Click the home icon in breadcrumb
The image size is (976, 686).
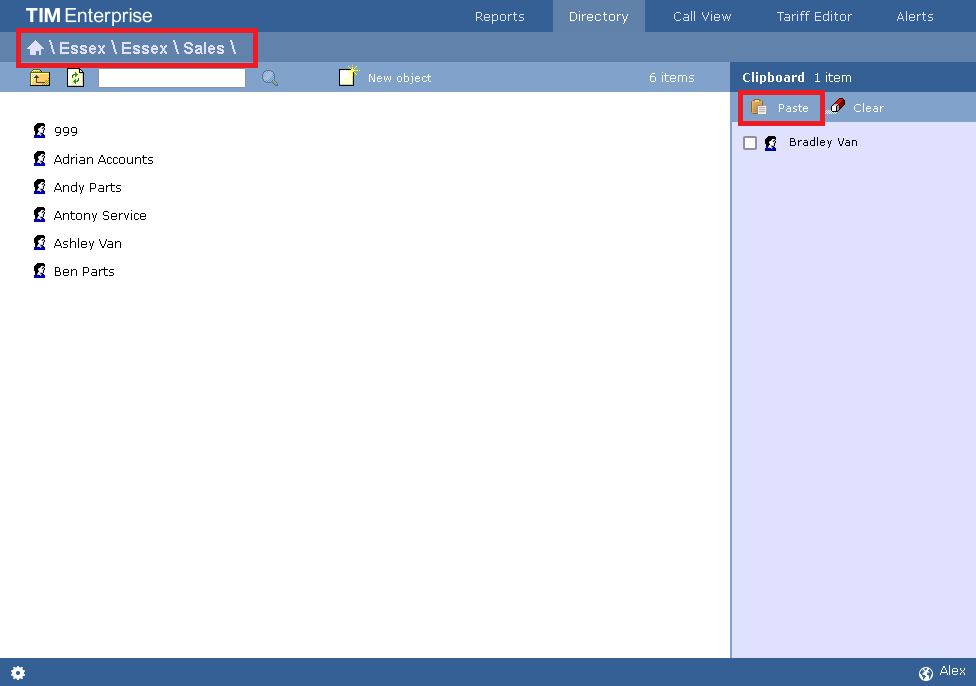click(36, 48)
